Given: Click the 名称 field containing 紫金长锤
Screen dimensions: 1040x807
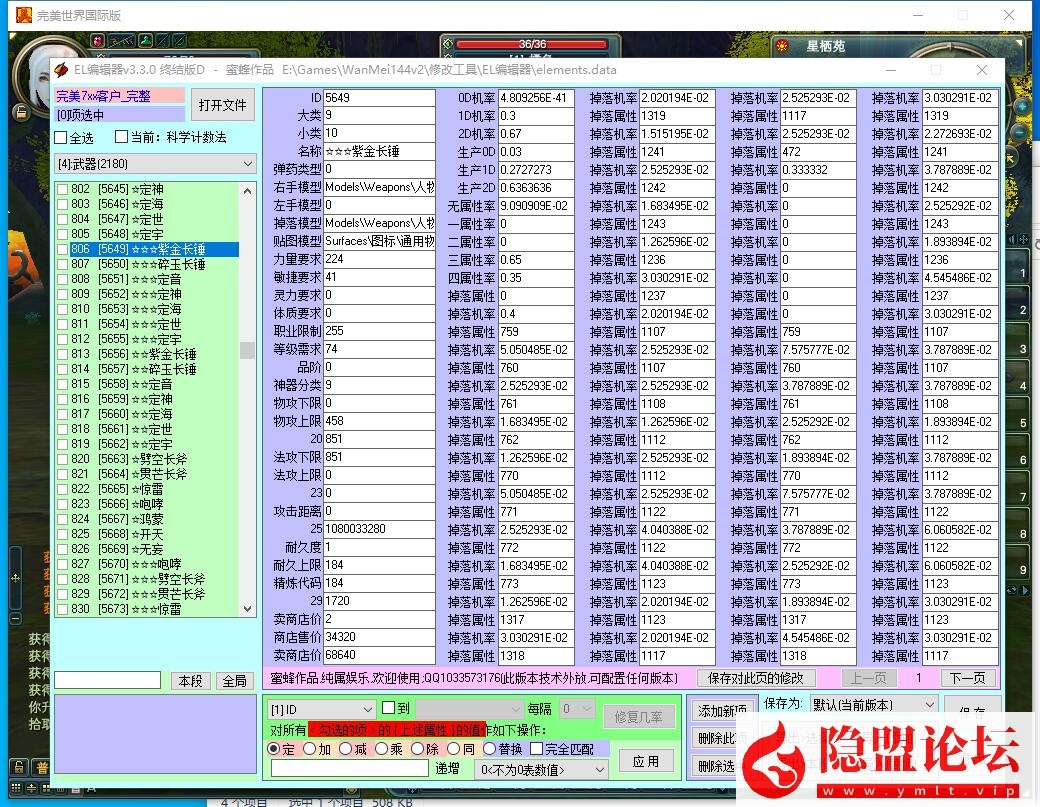Looking at the screenshot, I should coord(378,152).
